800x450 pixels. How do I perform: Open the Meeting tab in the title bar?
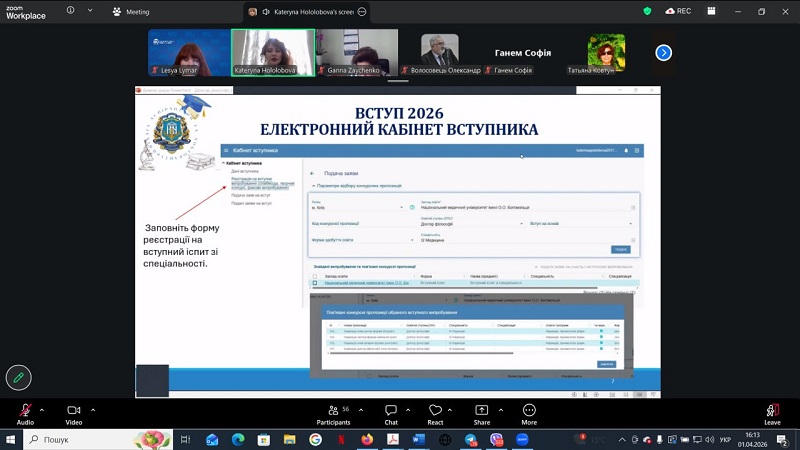(x=130, y=12)
